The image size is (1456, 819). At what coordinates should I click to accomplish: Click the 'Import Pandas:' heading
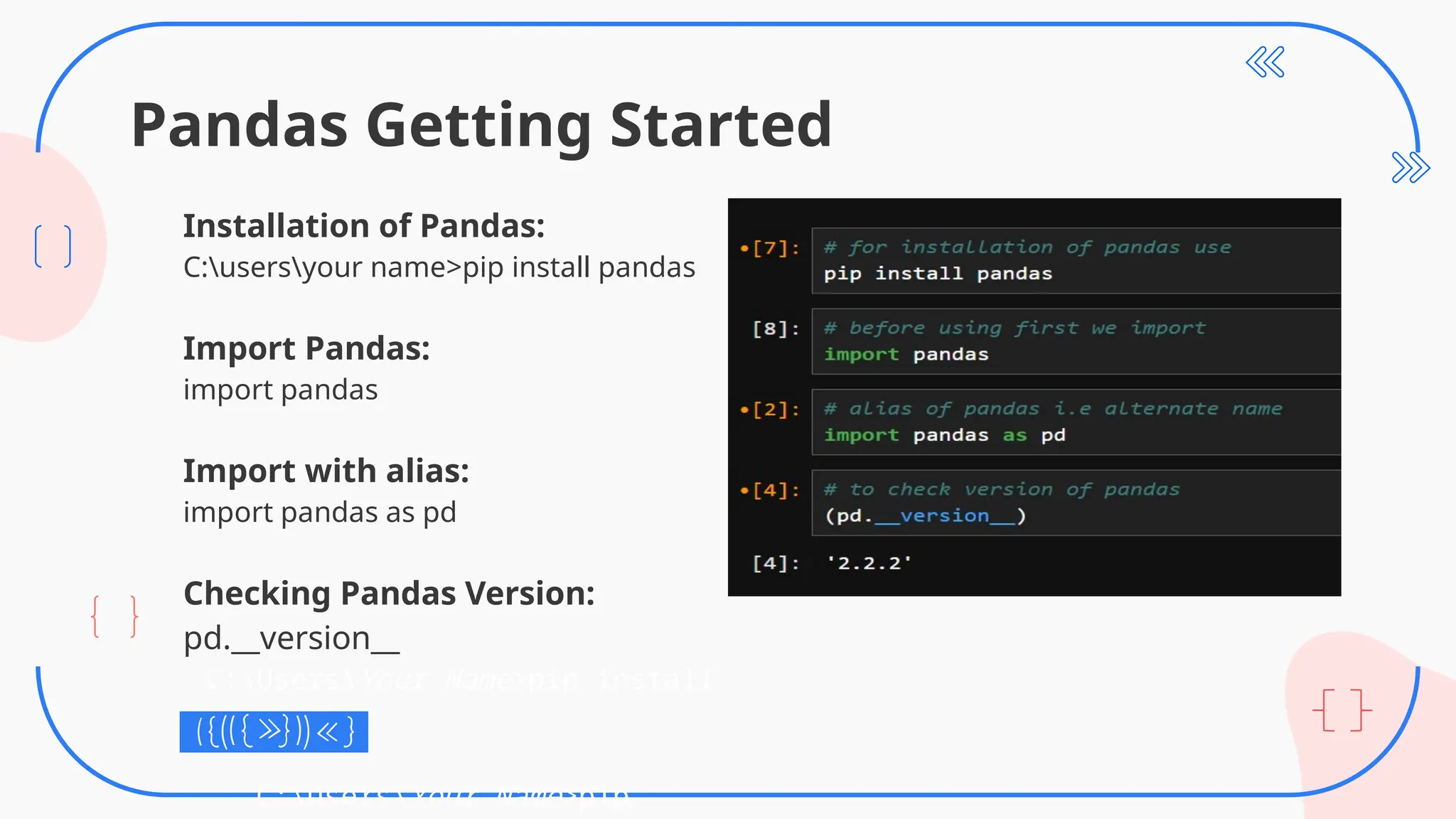pos(306,348)
